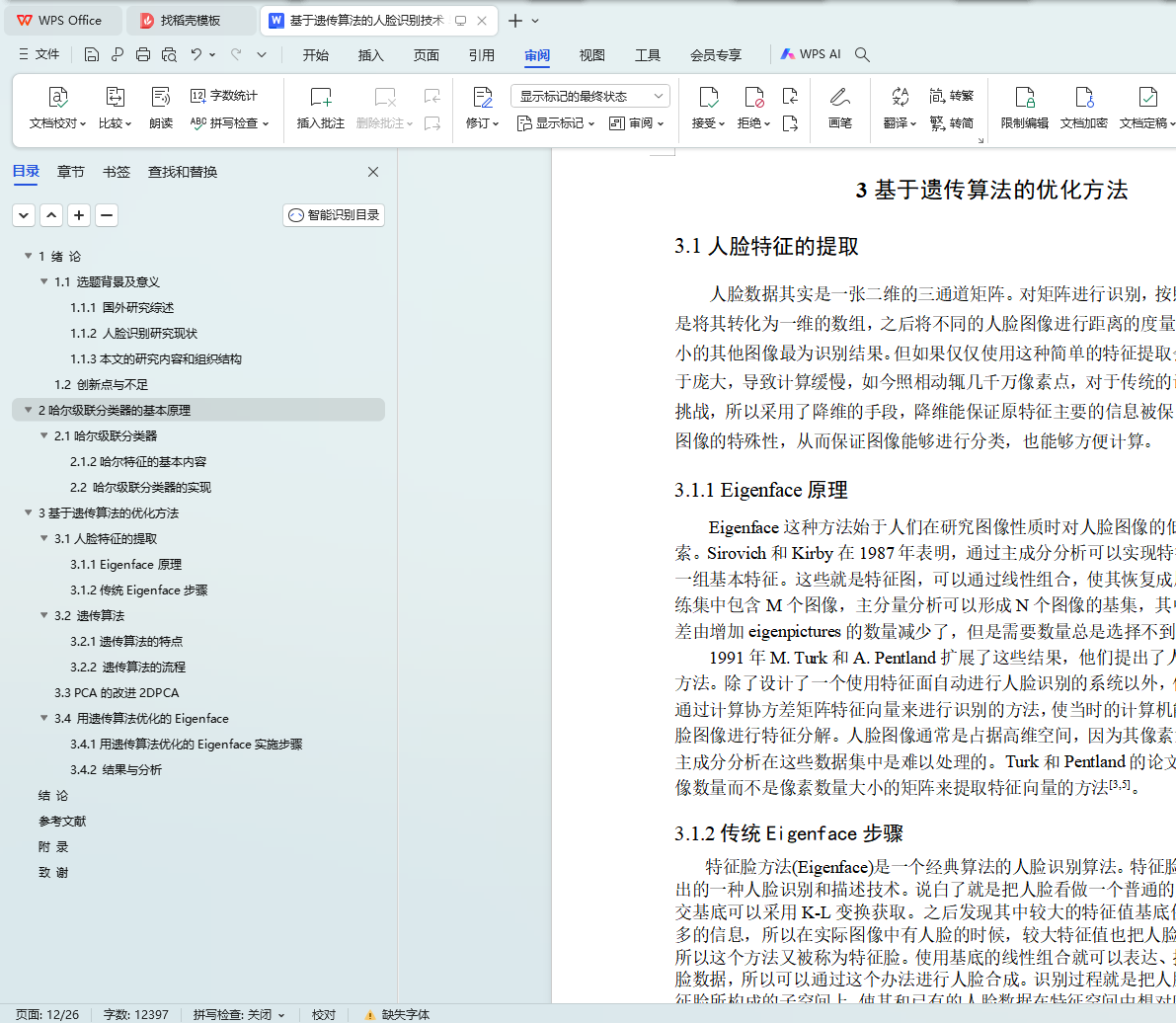
Task: Start the 朗读 read aloud tool
Action: tap(161, 108)
